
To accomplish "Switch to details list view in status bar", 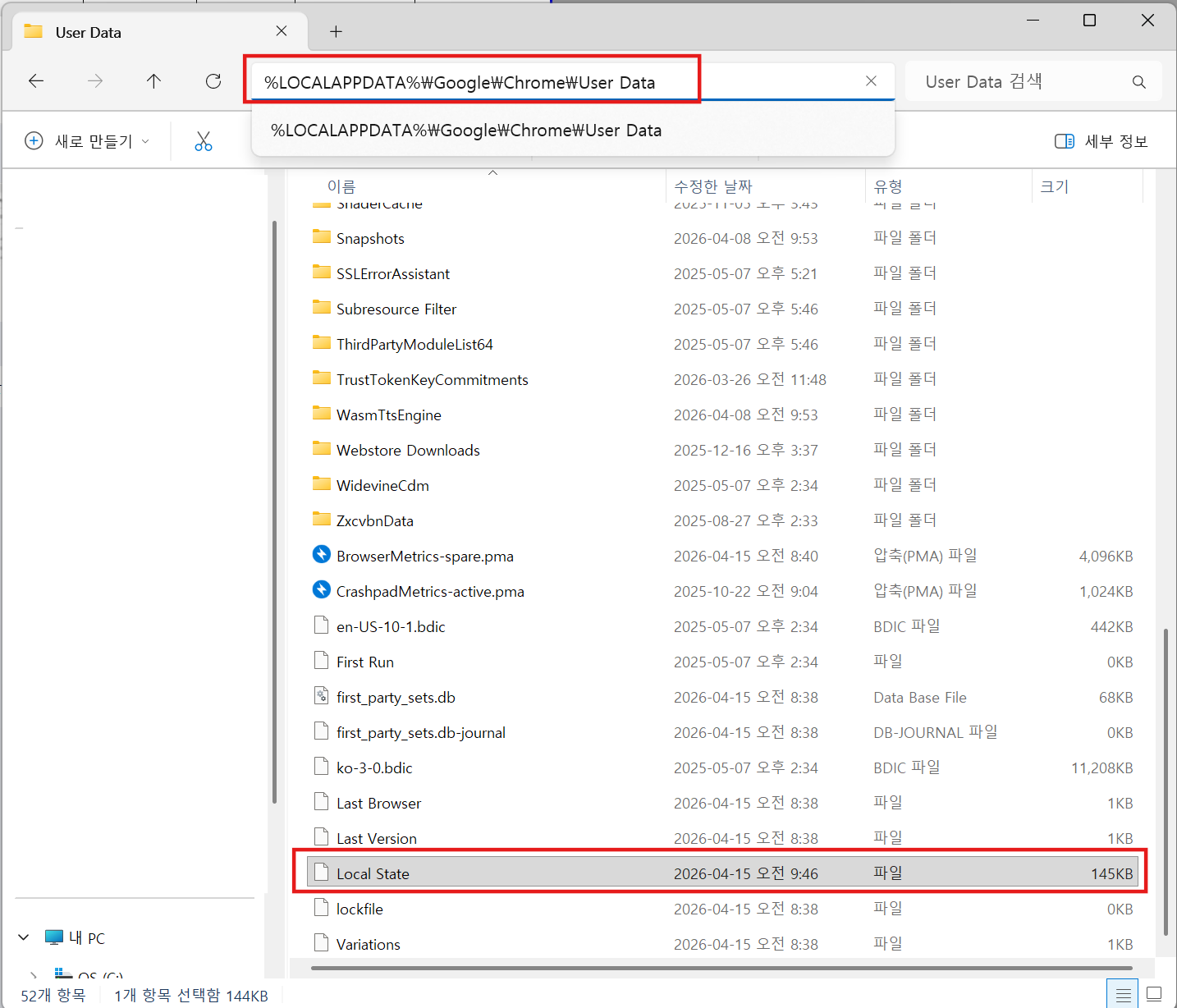I will (x=1123, y=995).
